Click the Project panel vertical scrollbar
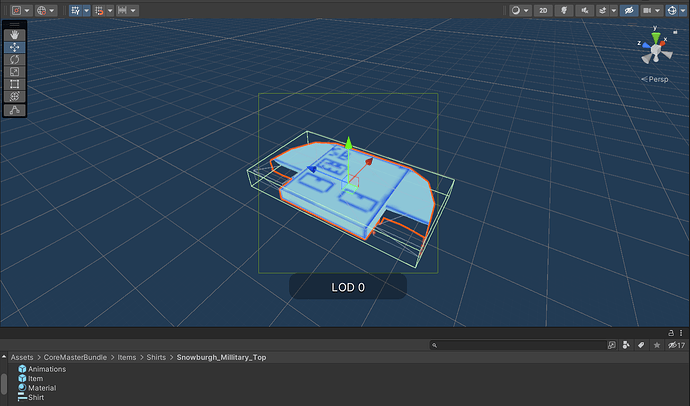 click(x=4, y=384)
